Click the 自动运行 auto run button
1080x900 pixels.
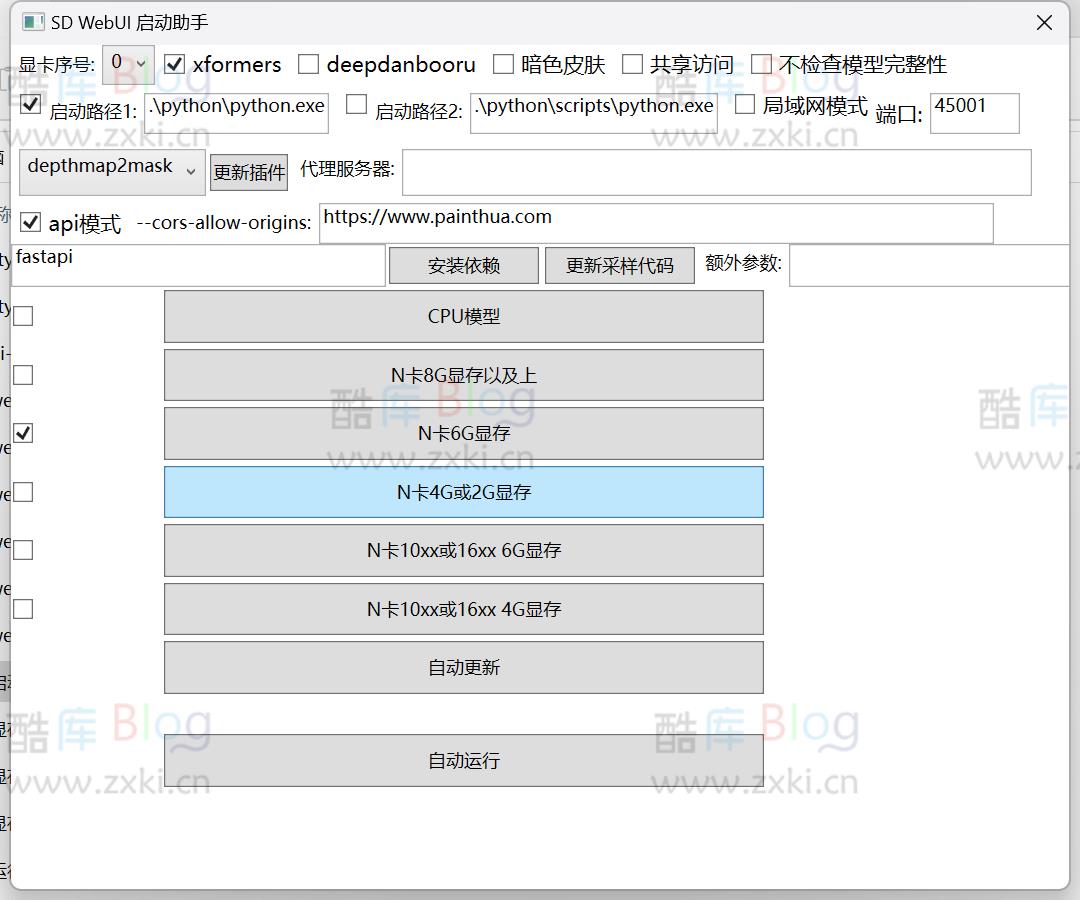point(463,760)
